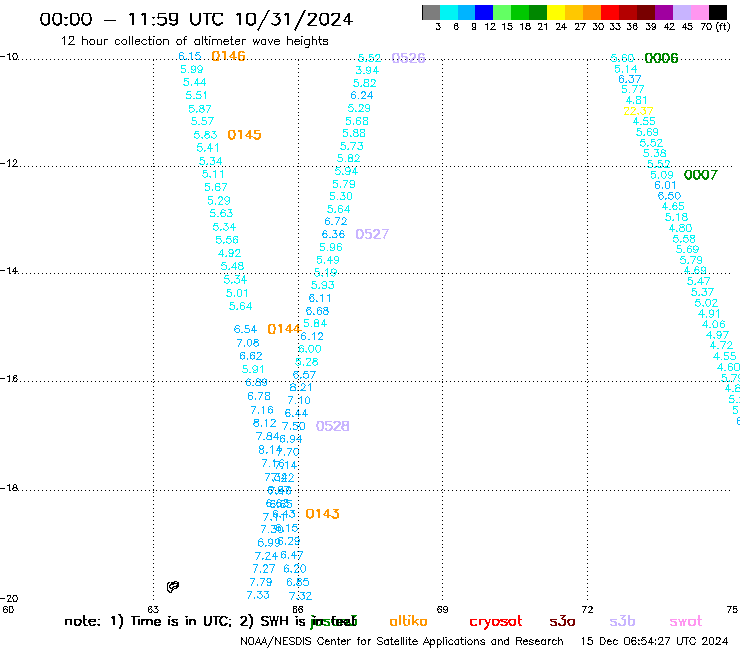Select the 5.83 value next to pass 0145

(x=205, y=135)
